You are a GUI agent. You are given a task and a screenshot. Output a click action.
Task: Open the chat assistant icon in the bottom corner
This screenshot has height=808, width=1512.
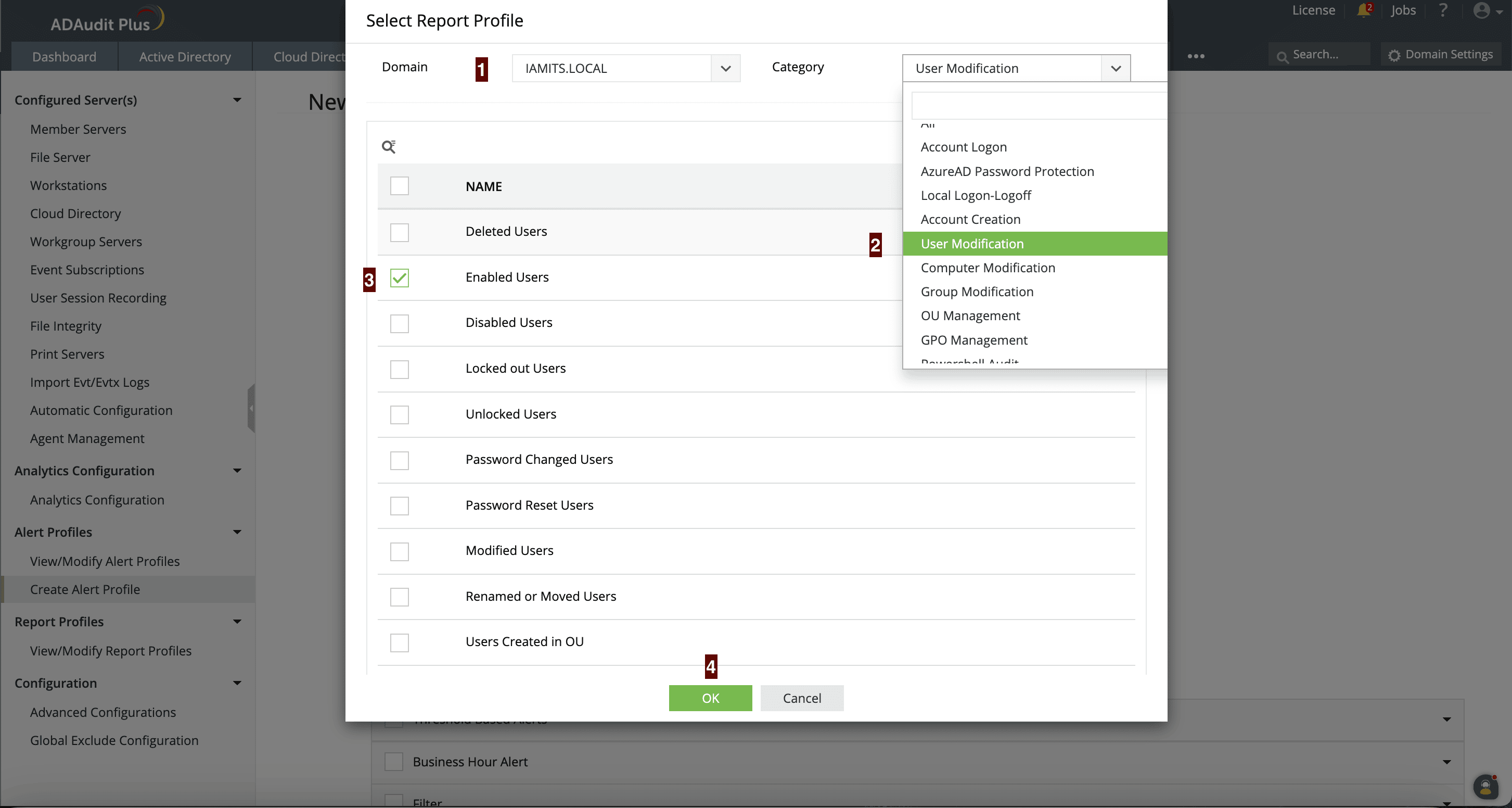point(1485,787)
